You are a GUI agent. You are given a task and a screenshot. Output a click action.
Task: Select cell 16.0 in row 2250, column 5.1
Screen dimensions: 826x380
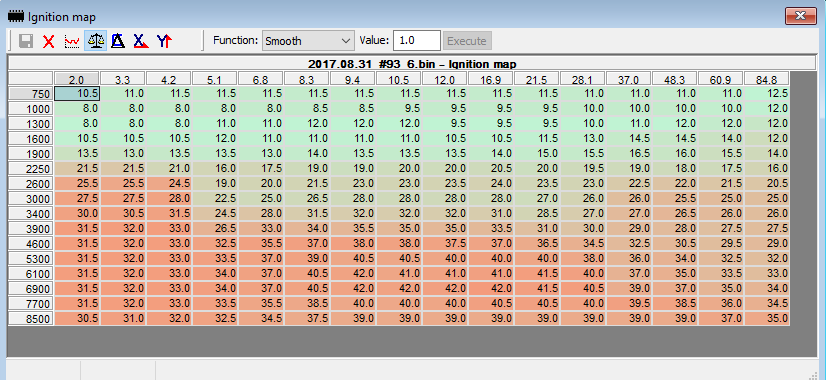pos(215,169)
